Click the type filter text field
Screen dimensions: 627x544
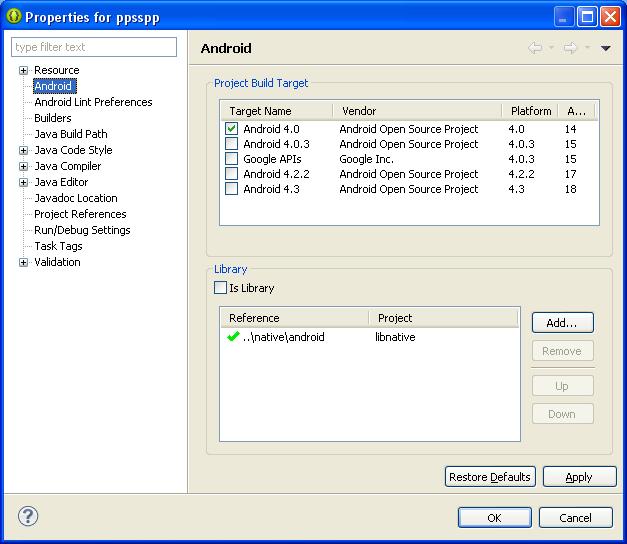pos(94,47)
